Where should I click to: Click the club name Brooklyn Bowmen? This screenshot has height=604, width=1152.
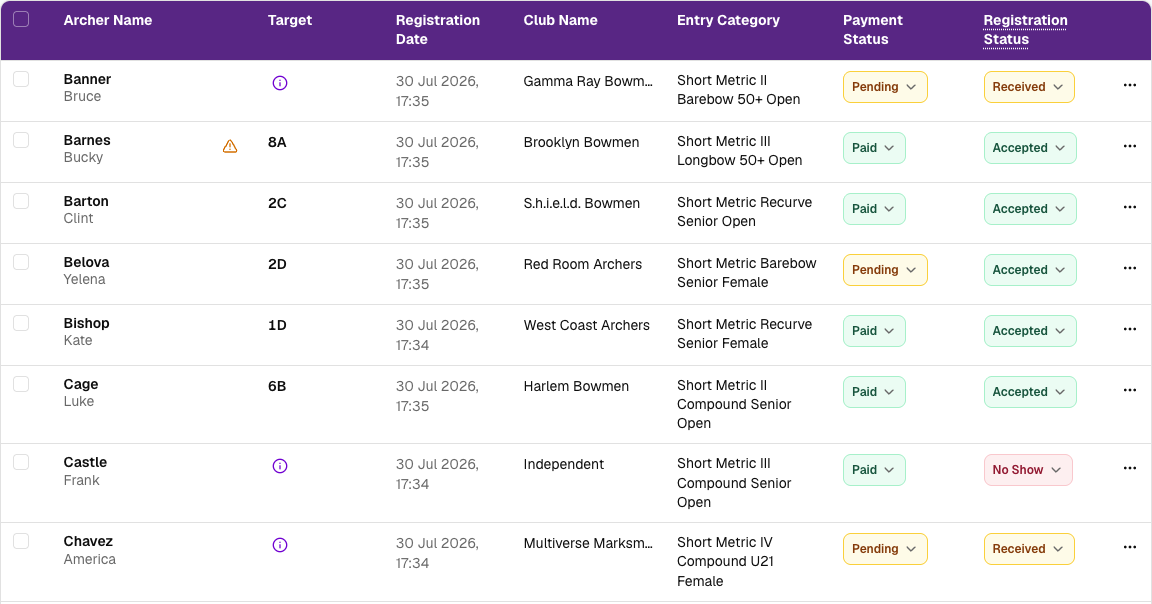point(581,143)
